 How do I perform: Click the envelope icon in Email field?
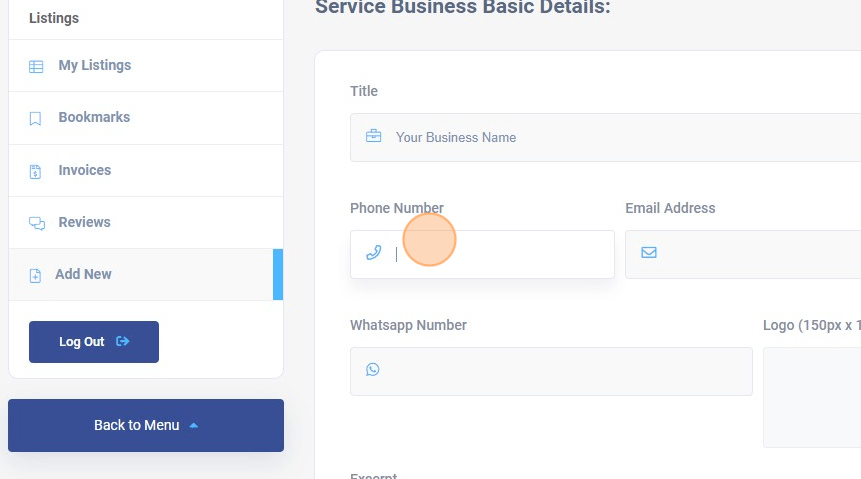coord(649,253)
